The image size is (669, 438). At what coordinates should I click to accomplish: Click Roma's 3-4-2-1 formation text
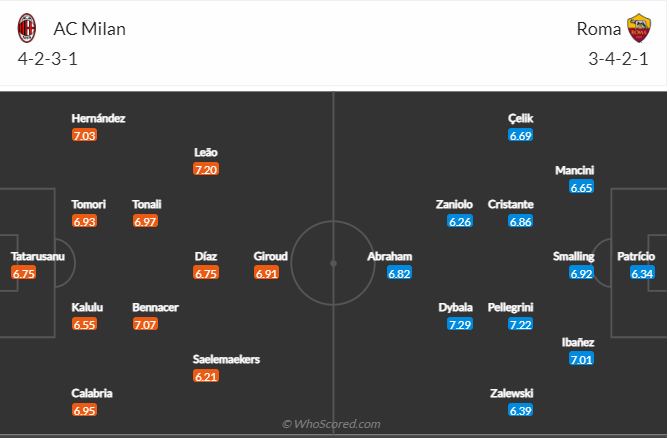click(619, 58)
